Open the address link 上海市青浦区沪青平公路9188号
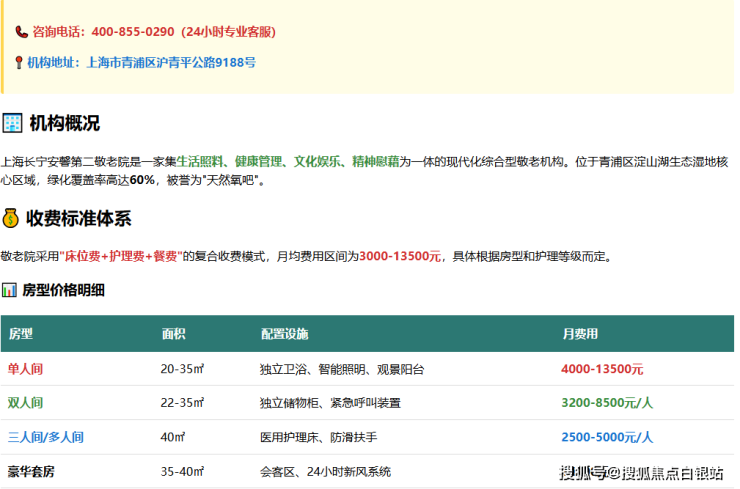 (x=171, y=62)
